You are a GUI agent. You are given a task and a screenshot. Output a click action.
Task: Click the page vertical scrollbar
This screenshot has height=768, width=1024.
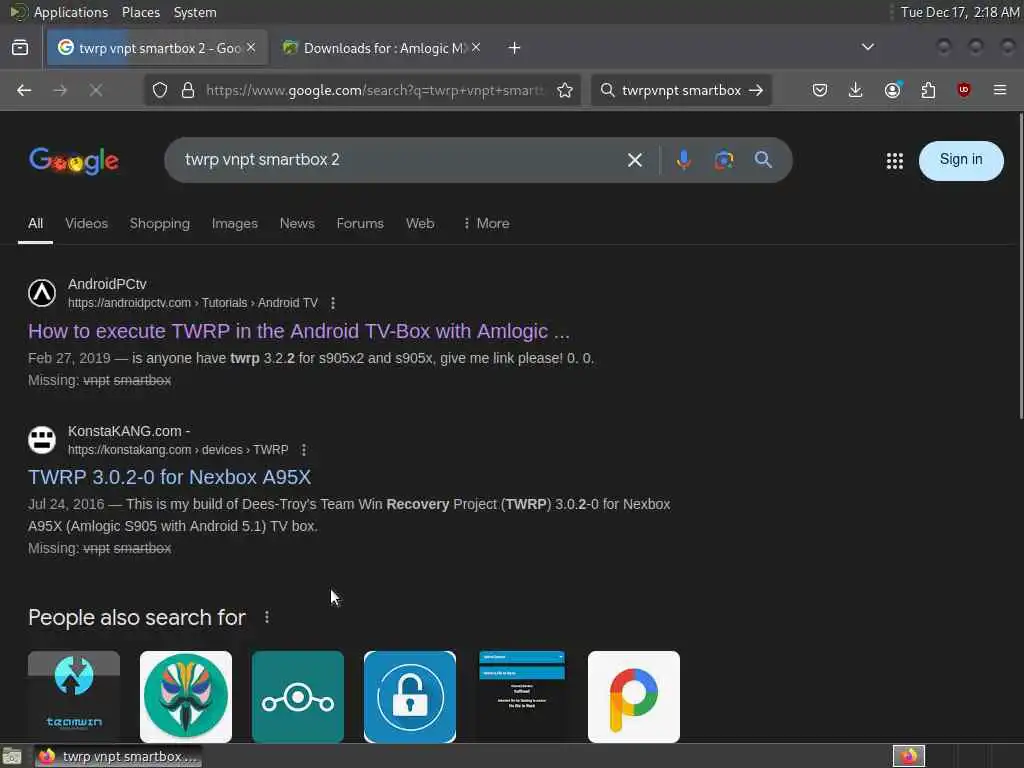[1020, 266]
